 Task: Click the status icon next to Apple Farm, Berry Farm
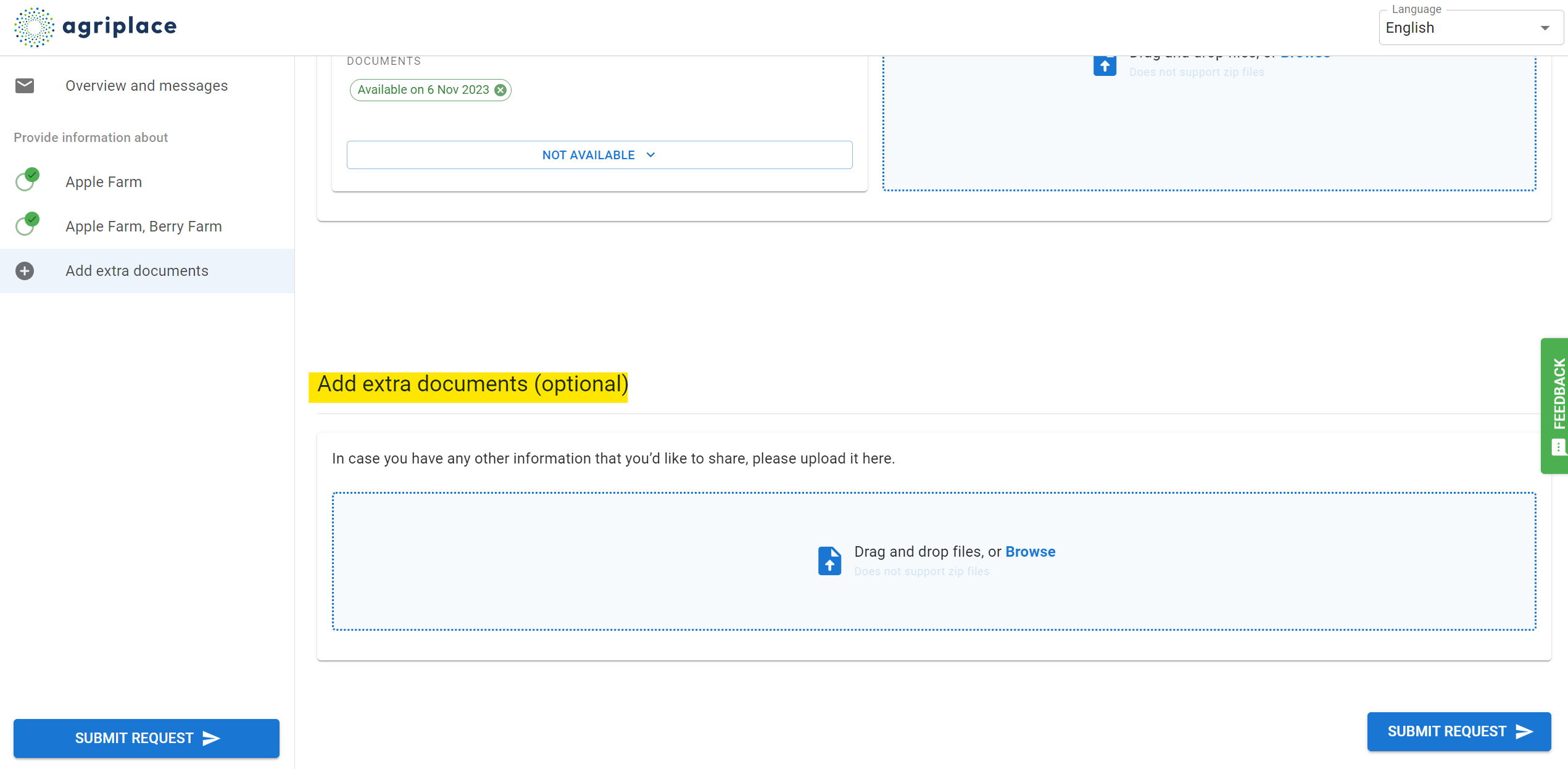click(27, 224)
